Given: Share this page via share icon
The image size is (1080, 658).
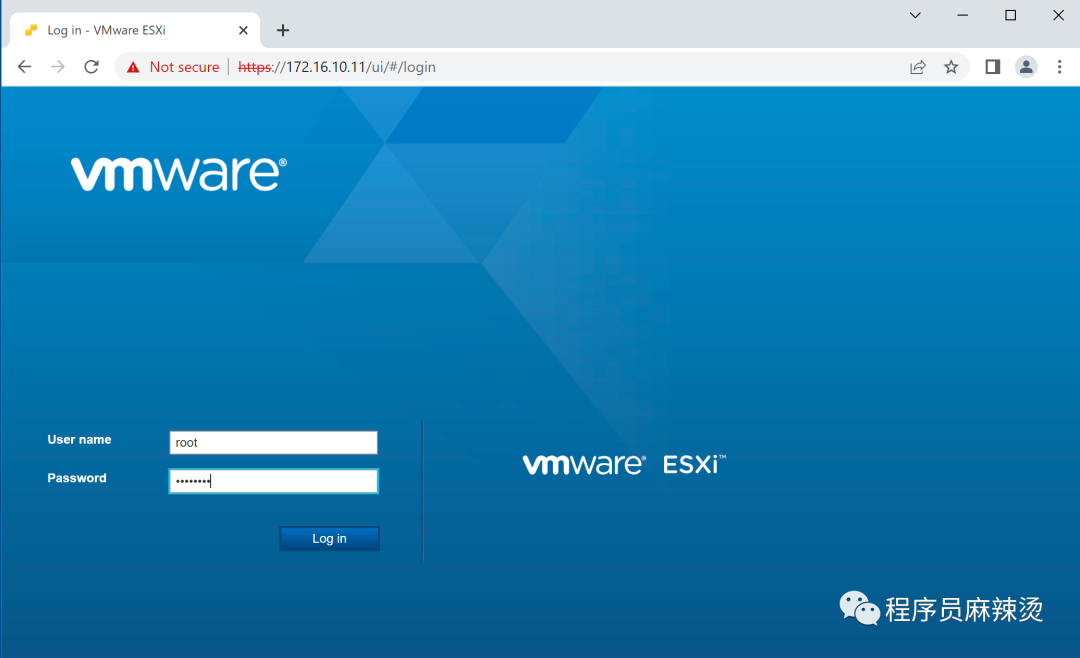Looking at the screenshot, I should [x=917, y=67].
